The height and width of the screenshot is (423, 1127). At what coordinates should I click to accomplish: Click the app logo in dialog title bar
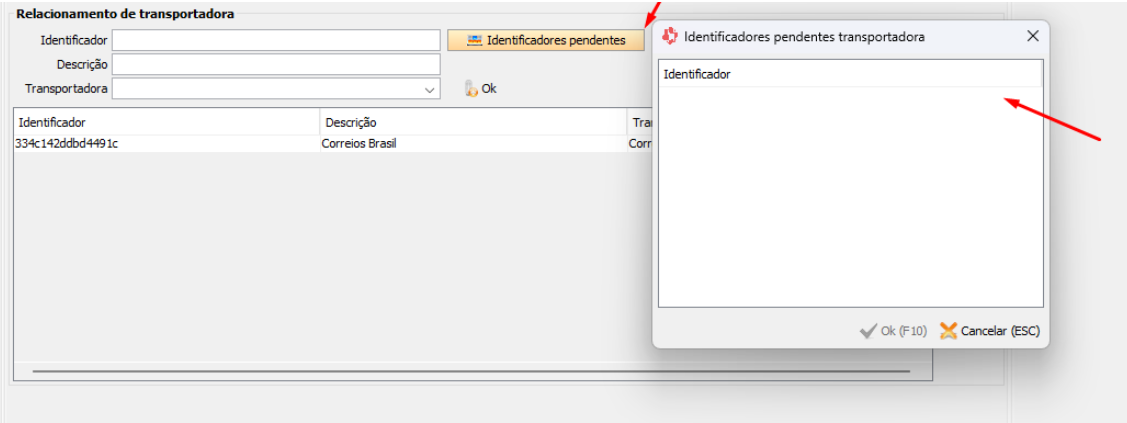670,37
